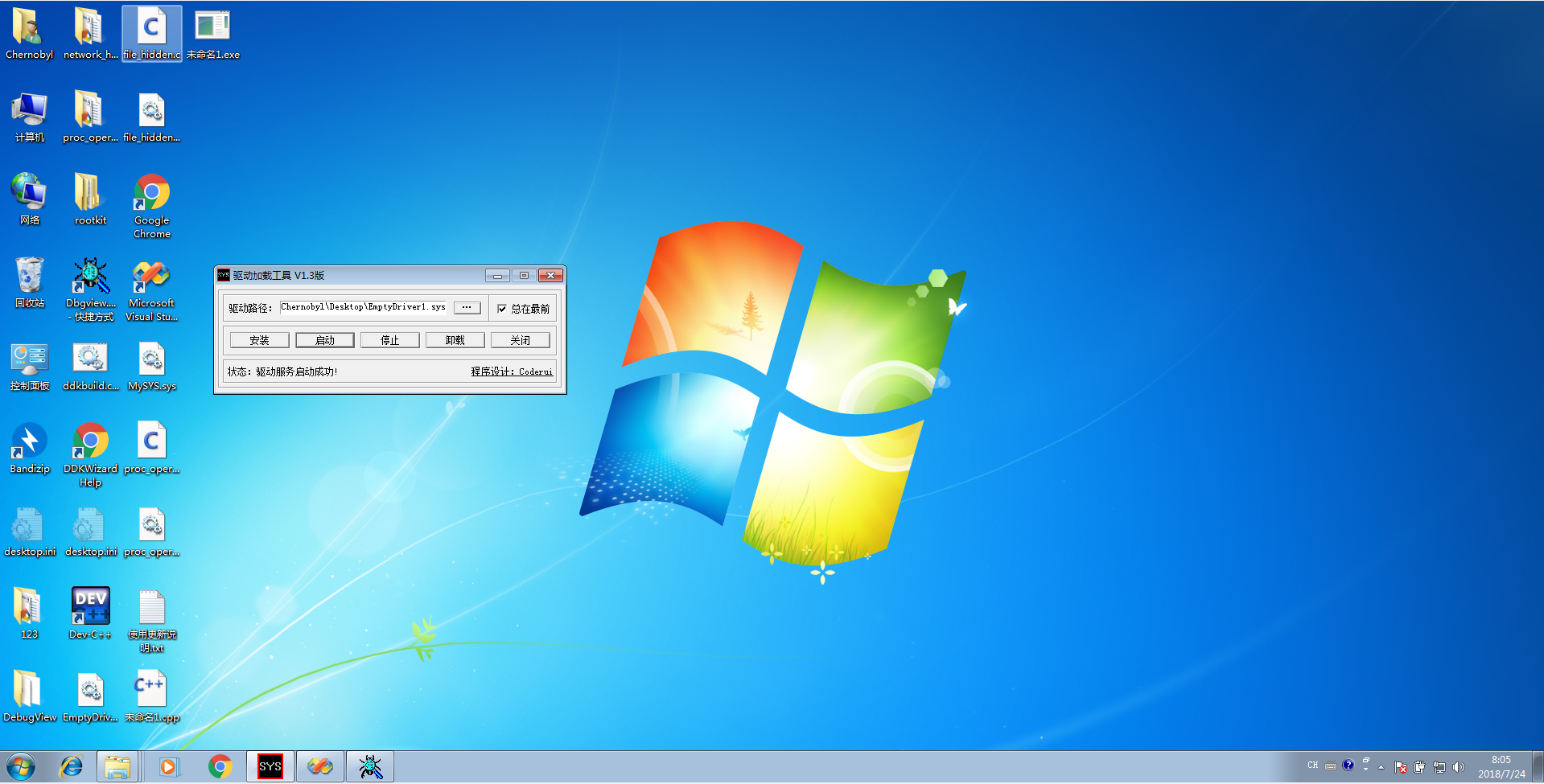Click the language bar help question icon
This screenshot has width=1544, height=784.
tap(1348, 766)
